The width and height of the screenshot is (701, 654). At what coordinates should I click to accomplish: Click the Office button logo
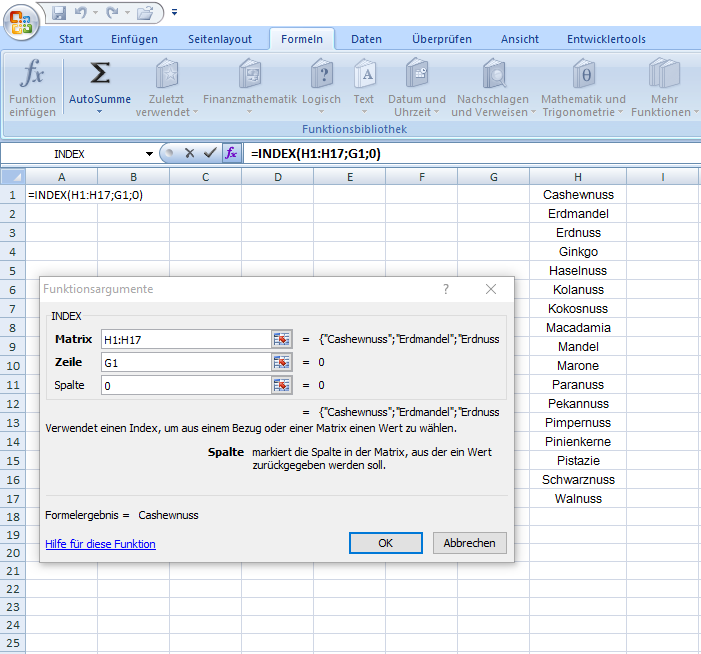[20, 20]
